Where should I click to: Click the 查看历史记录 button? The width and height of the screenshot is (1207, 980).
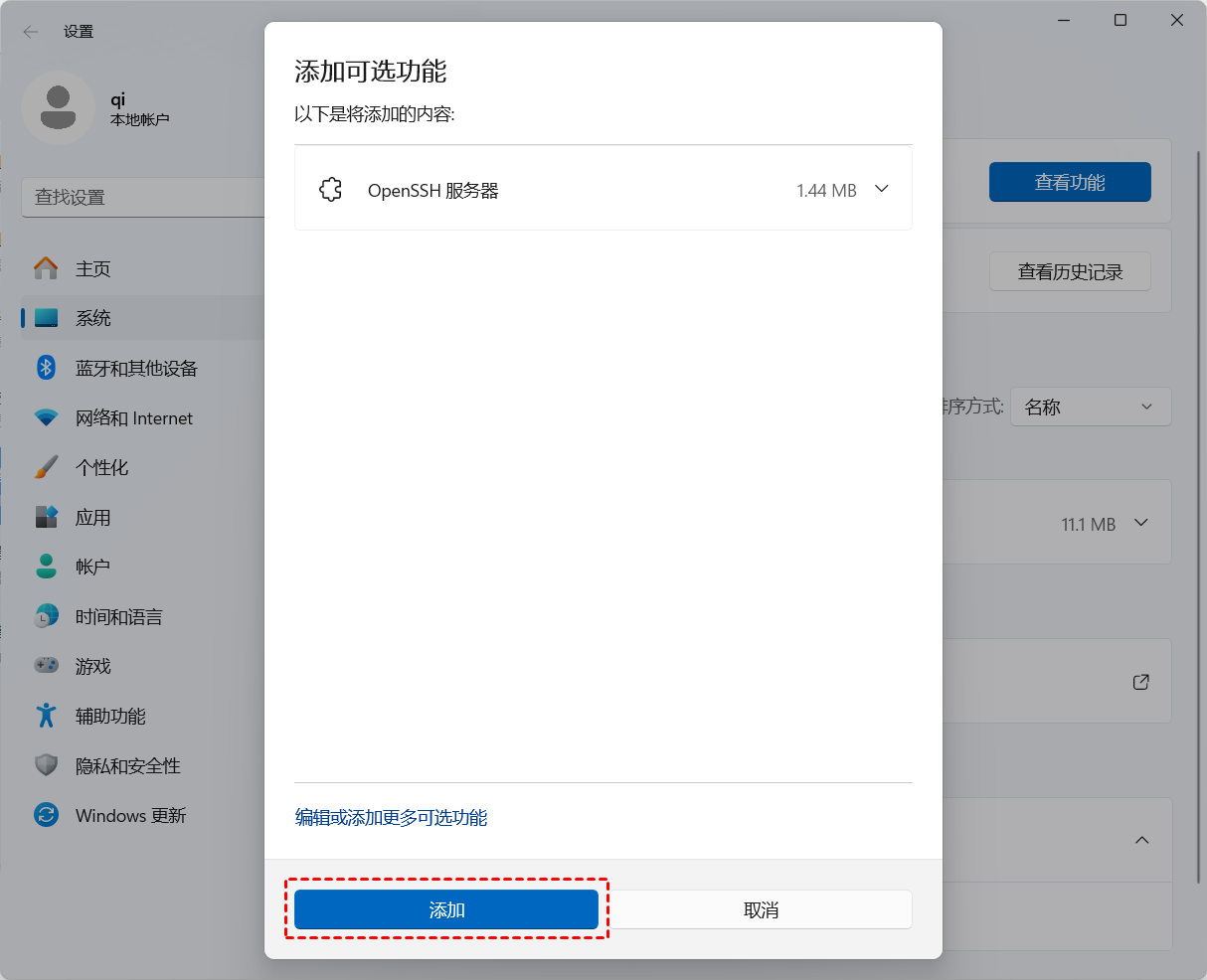point(1070,271)
